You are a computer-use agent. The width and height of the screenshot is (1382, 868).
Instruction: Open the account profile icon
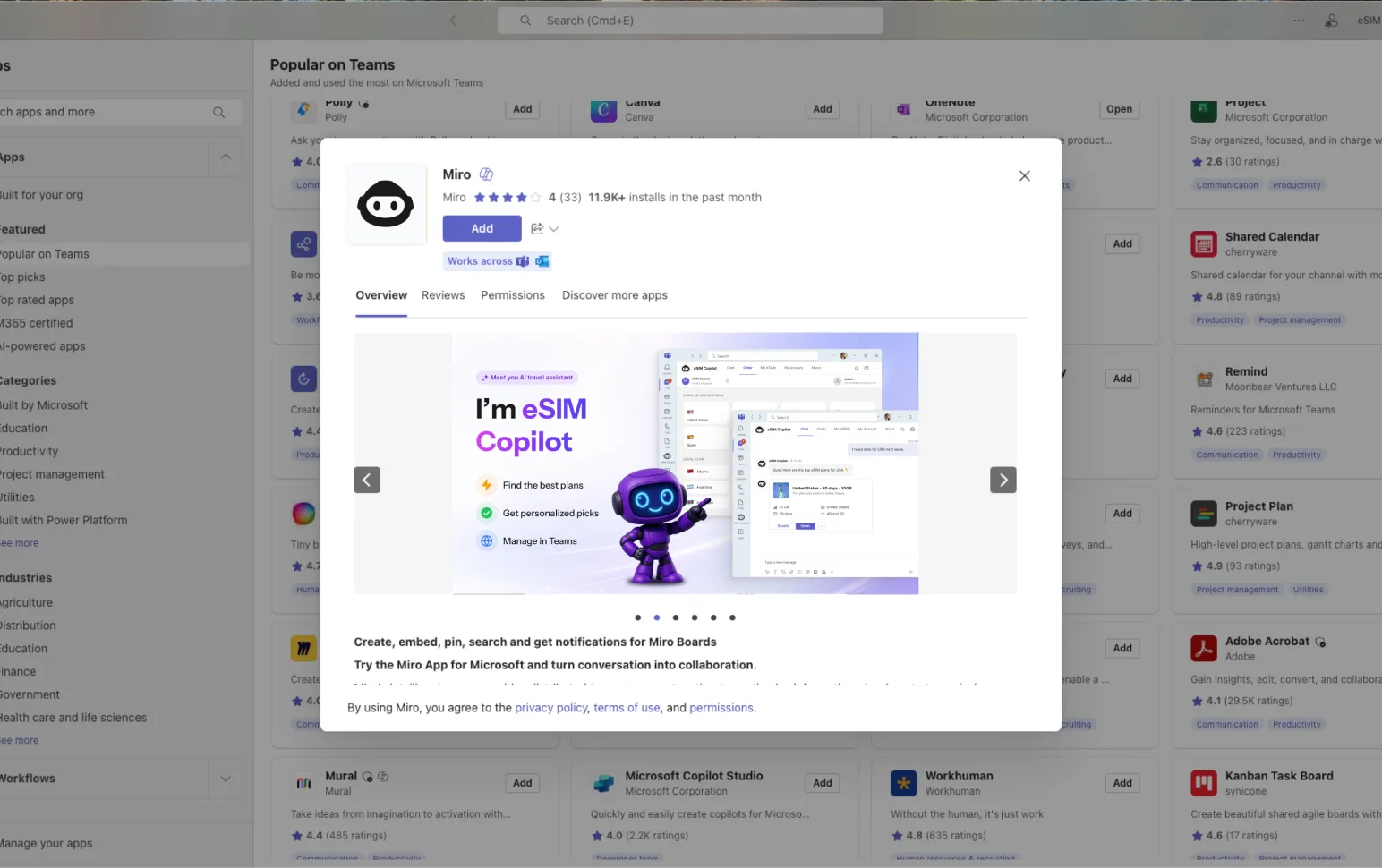tap(1332, 21)
